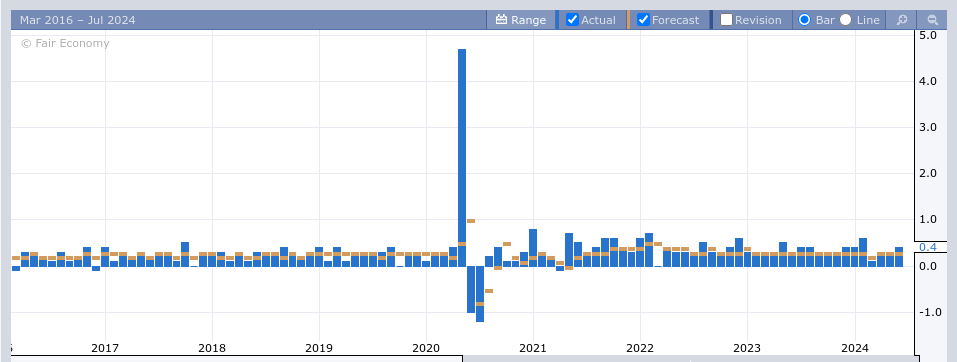Viewport: 957px width, 362px height.
Task: Click the orange forecast marker near 1.0
Action: coord(471,221)
